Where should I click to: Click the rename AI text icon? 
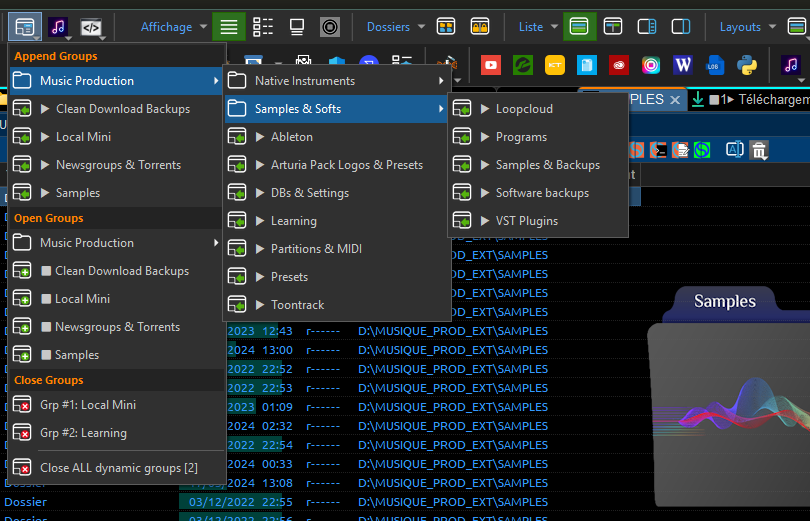[x=735, y=150]
